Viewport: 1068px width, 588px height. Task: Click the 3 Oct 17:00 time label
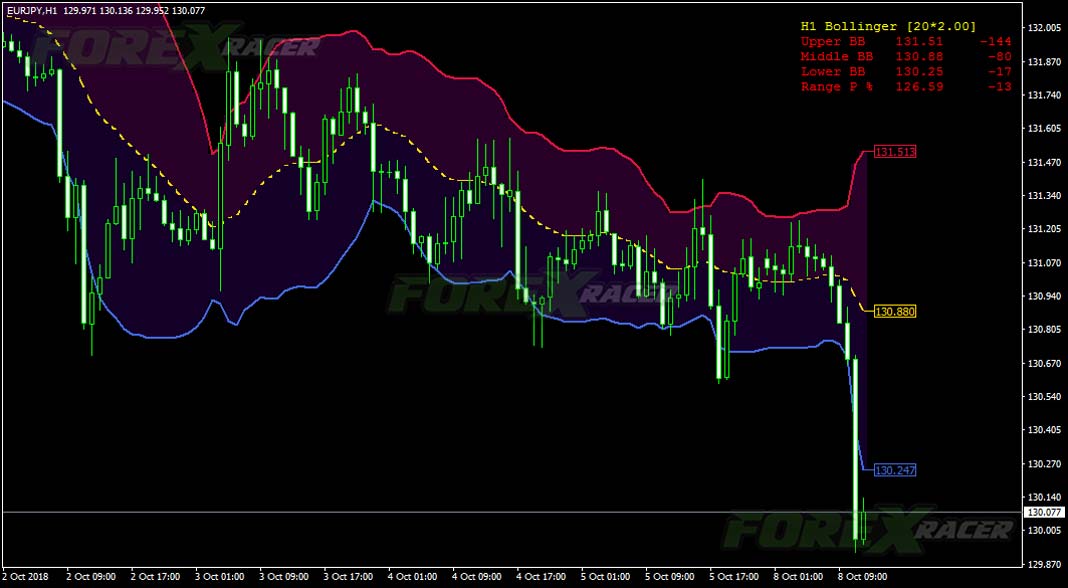pyautogui.click(x=348, y=576)
